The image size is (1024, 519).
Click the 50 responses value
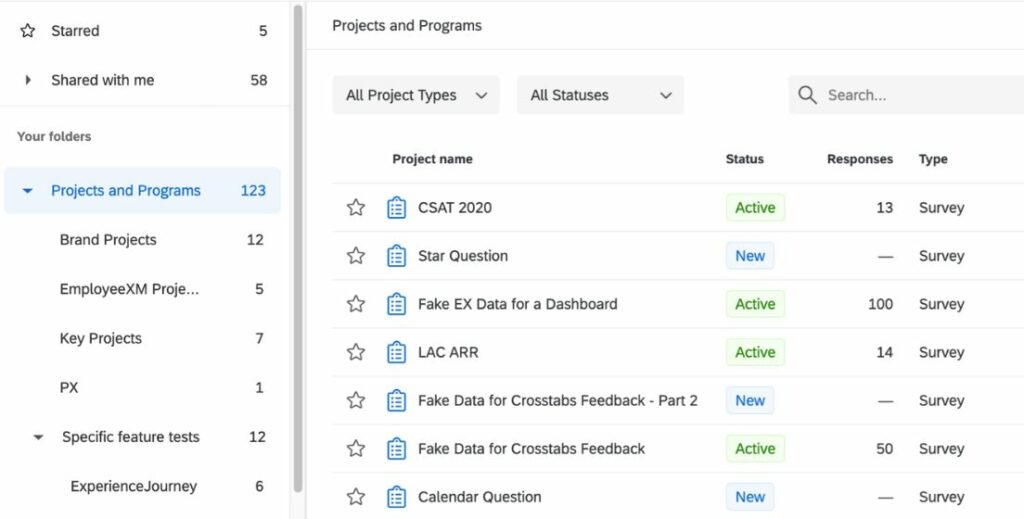coord(885,448)
